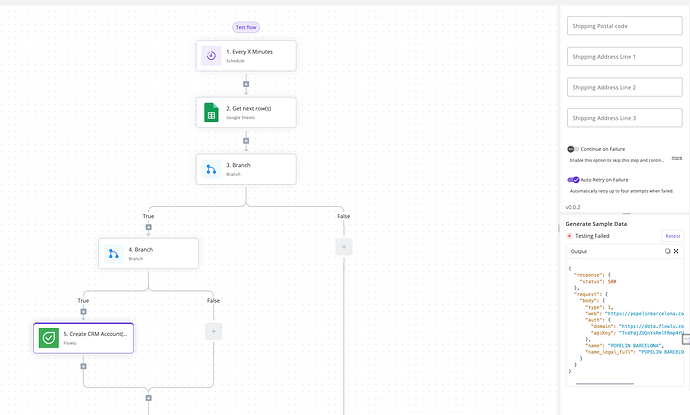This screenshot has height=415, width=690.
Task: Focus the Shipping Address Line 1 field
Action: click(x=624, y=57)
